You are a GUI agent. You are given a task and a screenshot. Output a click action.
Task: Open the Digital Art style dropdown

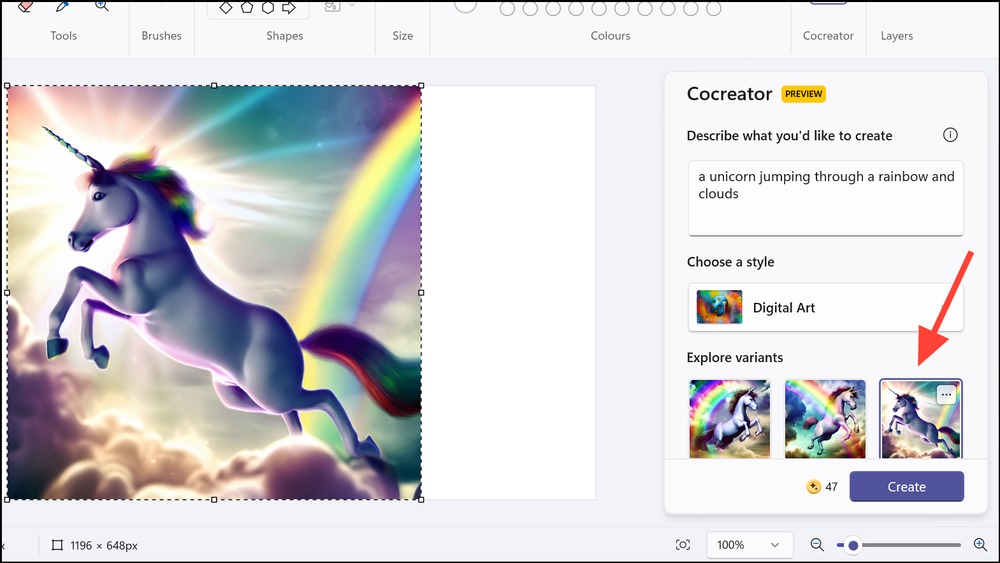point(825,307)
